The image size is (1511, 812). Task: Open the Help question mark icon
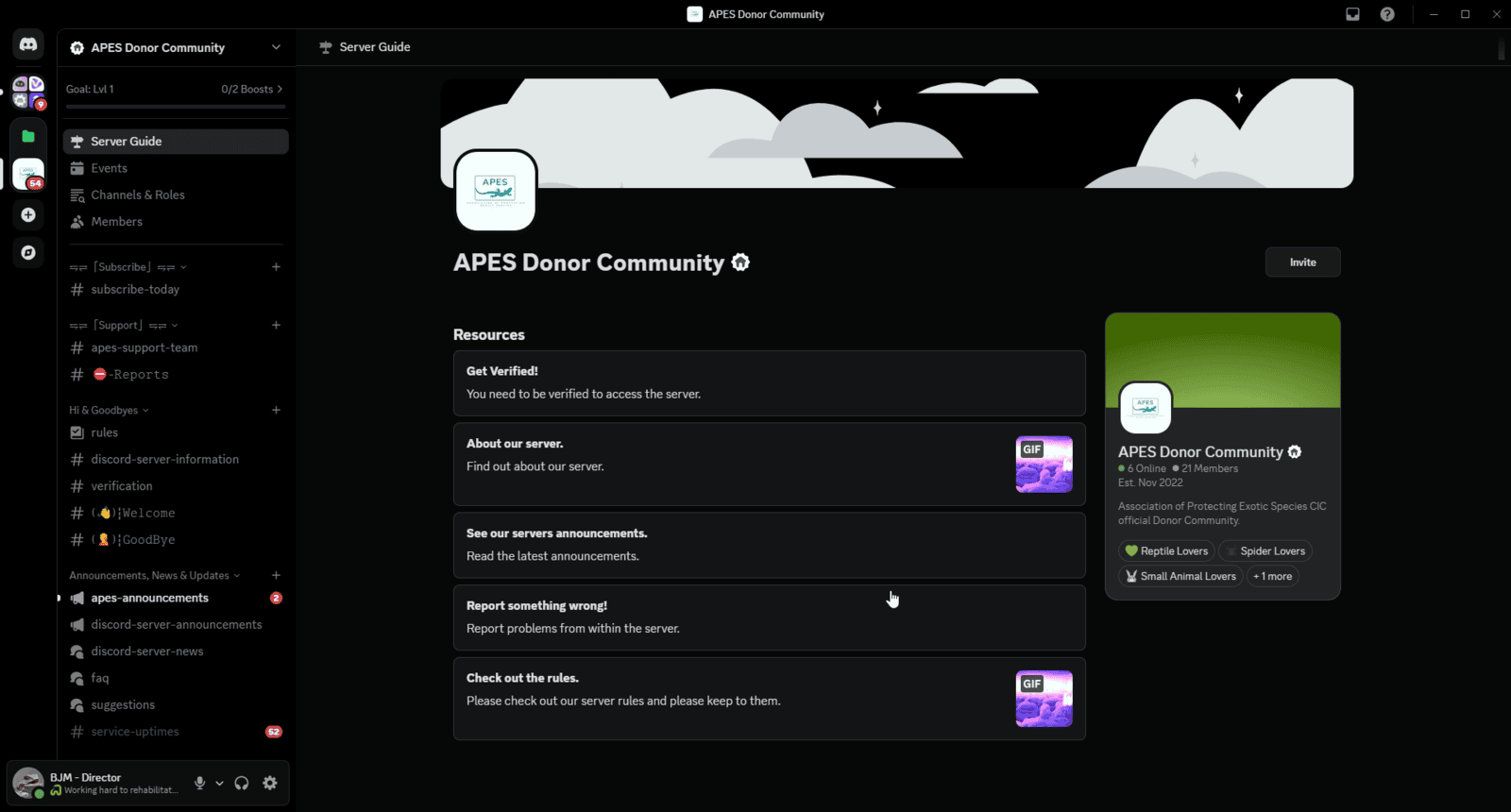pyautogui.click(x=1387, y=14)
